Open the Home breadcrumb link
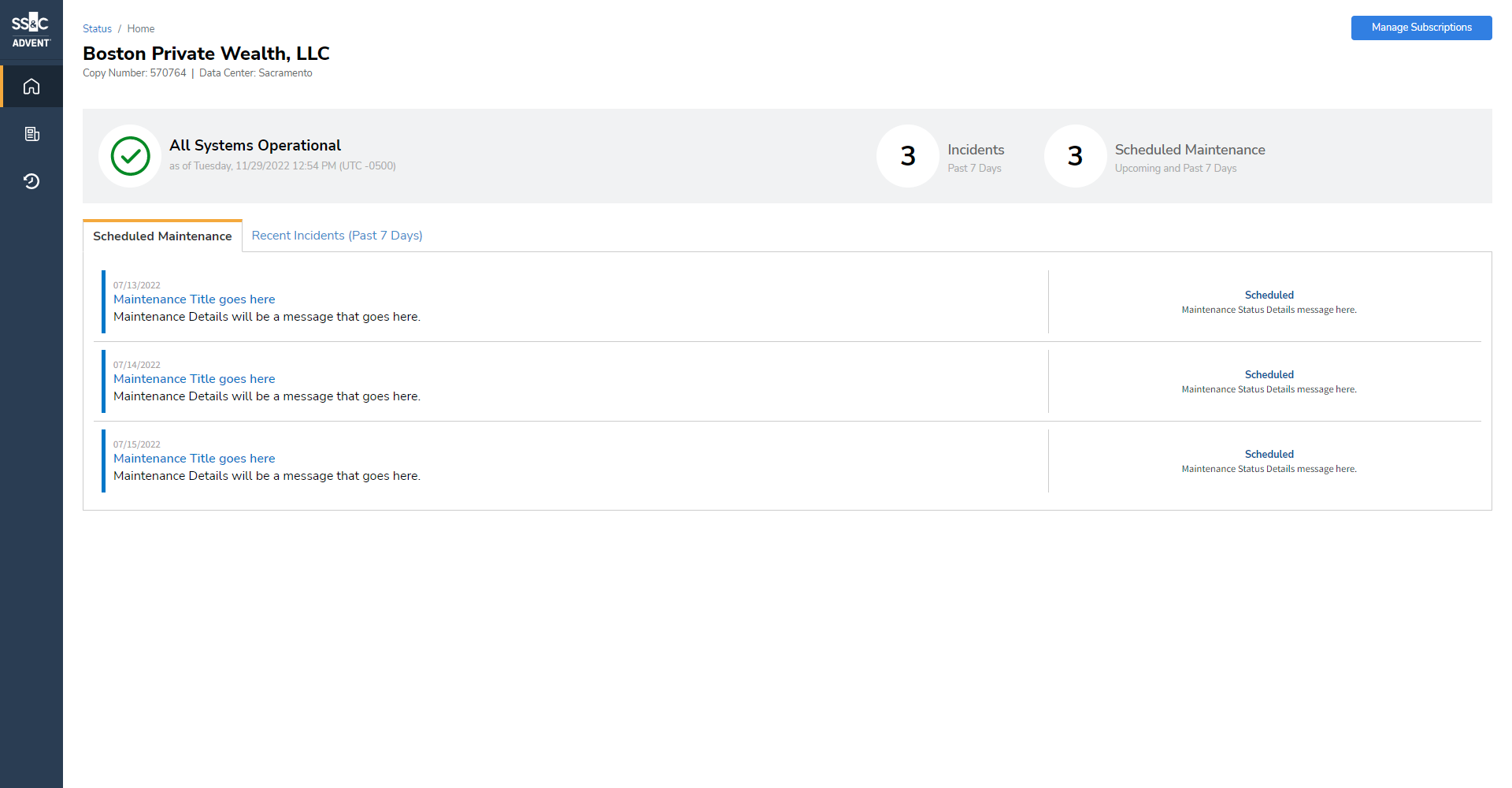The width and height of the screenshot is (1512, 788). [141, 28]
